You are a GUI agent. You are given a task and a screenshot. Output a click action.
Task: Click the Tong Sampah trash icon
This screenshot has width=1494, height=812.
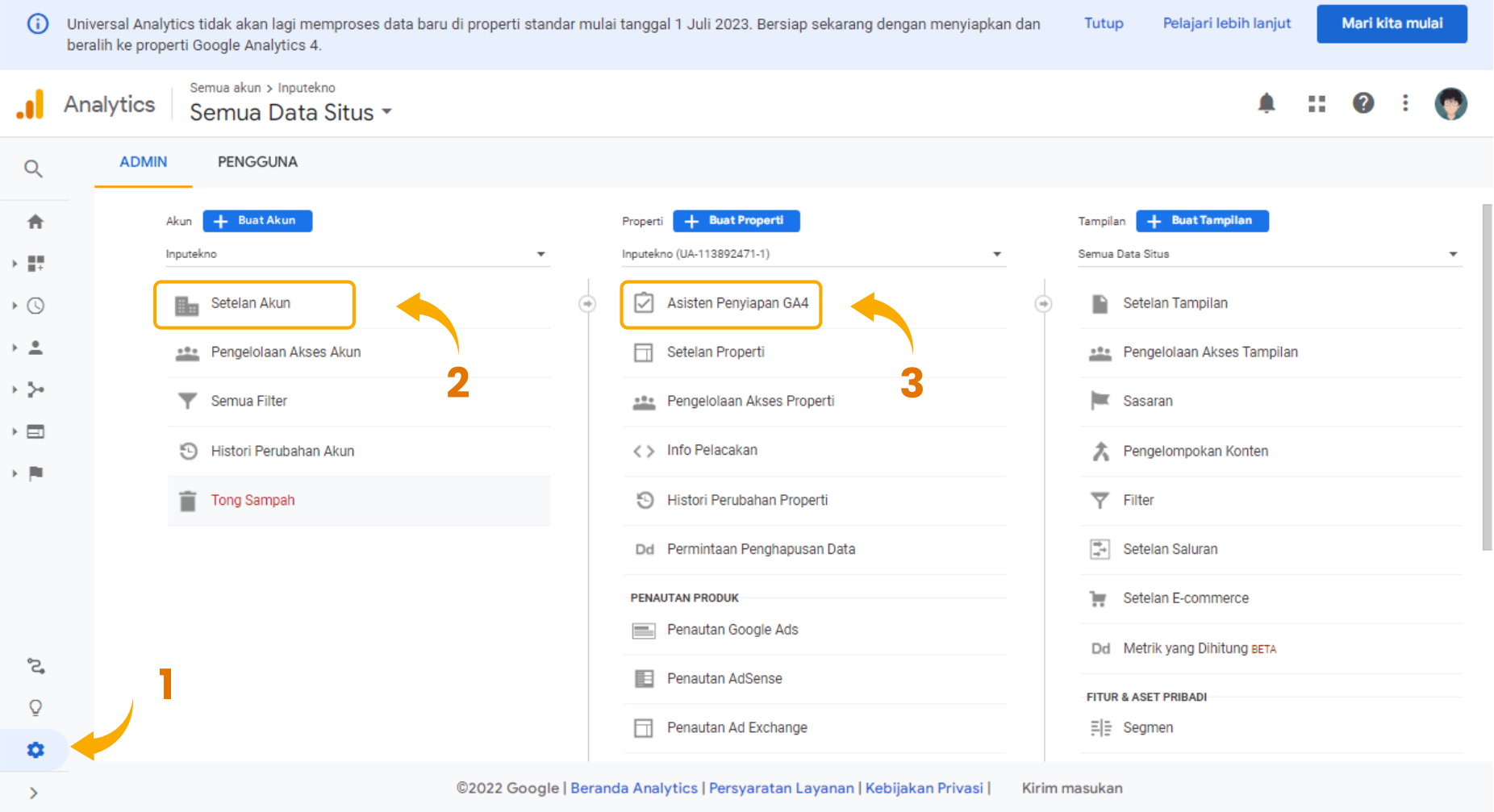pyautogui.click(x=188, y=501)
